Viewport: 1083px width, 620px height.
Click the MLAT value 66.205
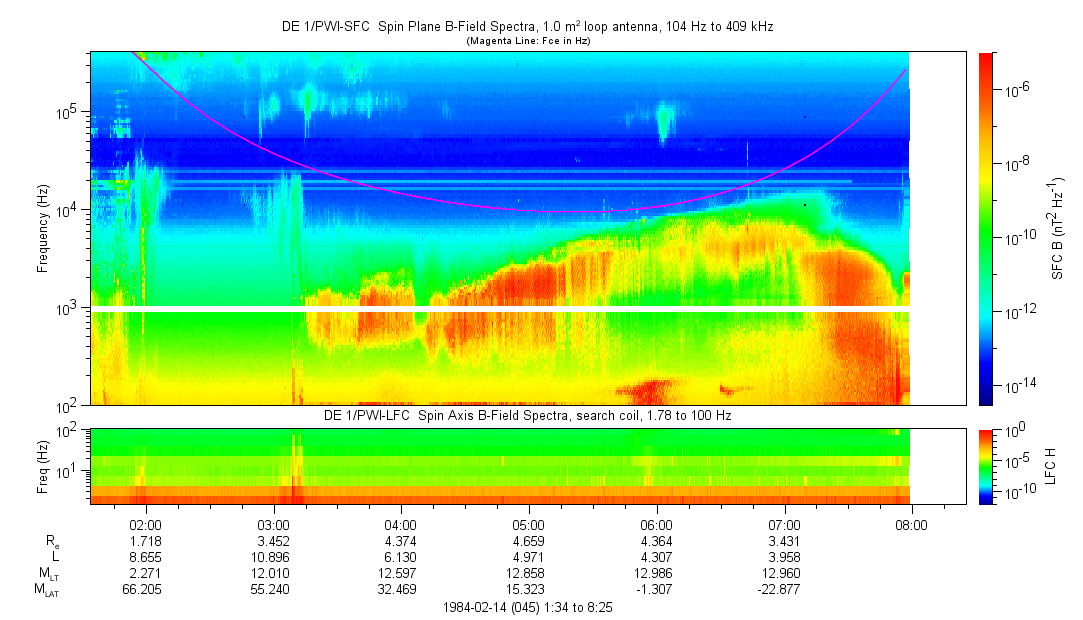tap(145, 591)
